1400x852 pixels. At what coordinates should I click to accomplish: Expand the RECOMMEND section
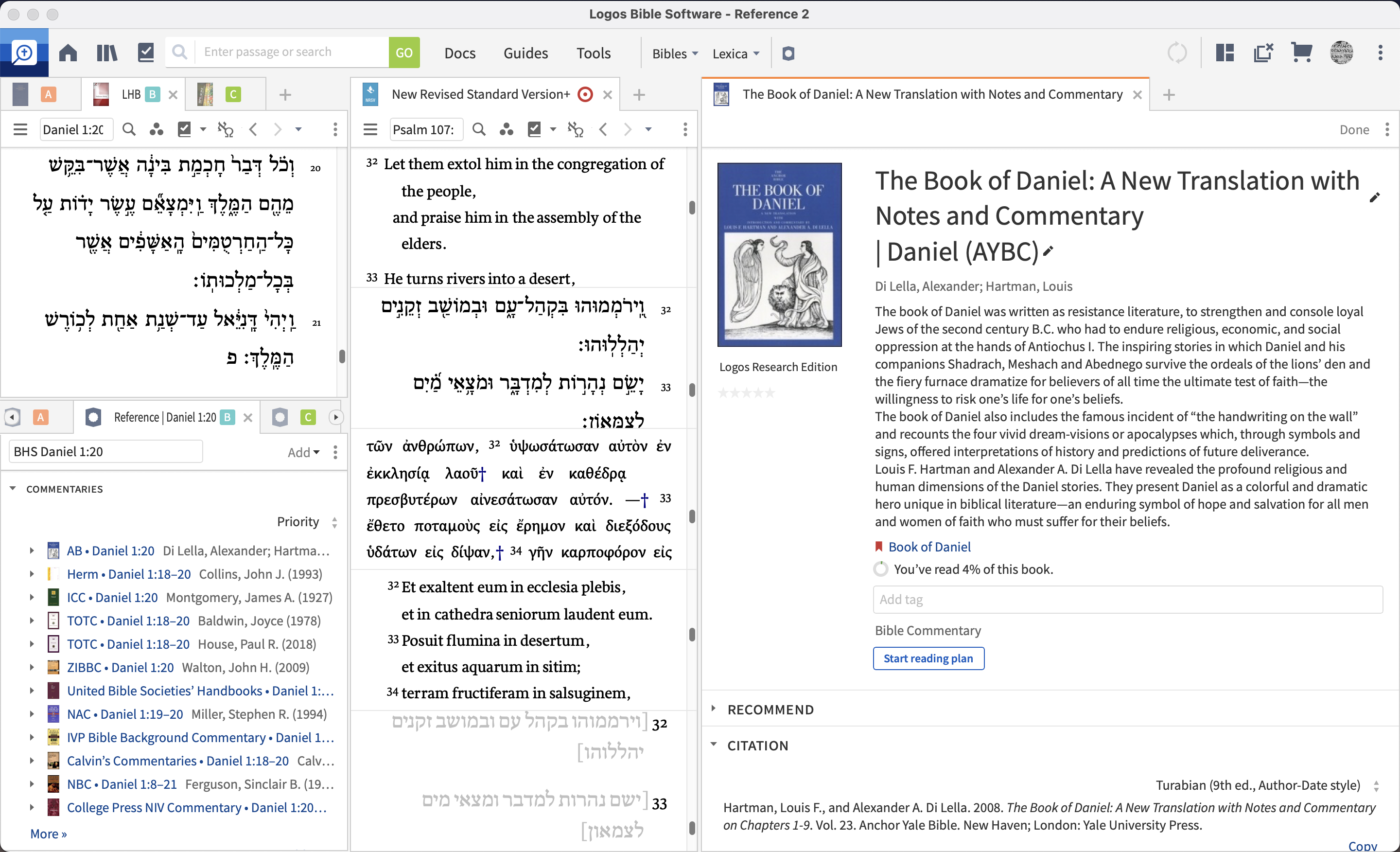714,708
